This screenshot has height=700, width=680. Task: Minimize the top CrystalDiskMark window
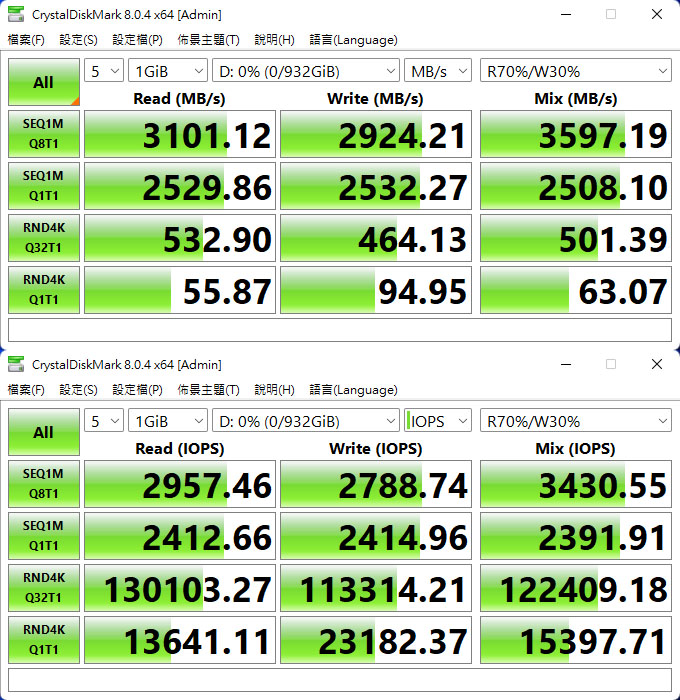click(x=566, y=14)
